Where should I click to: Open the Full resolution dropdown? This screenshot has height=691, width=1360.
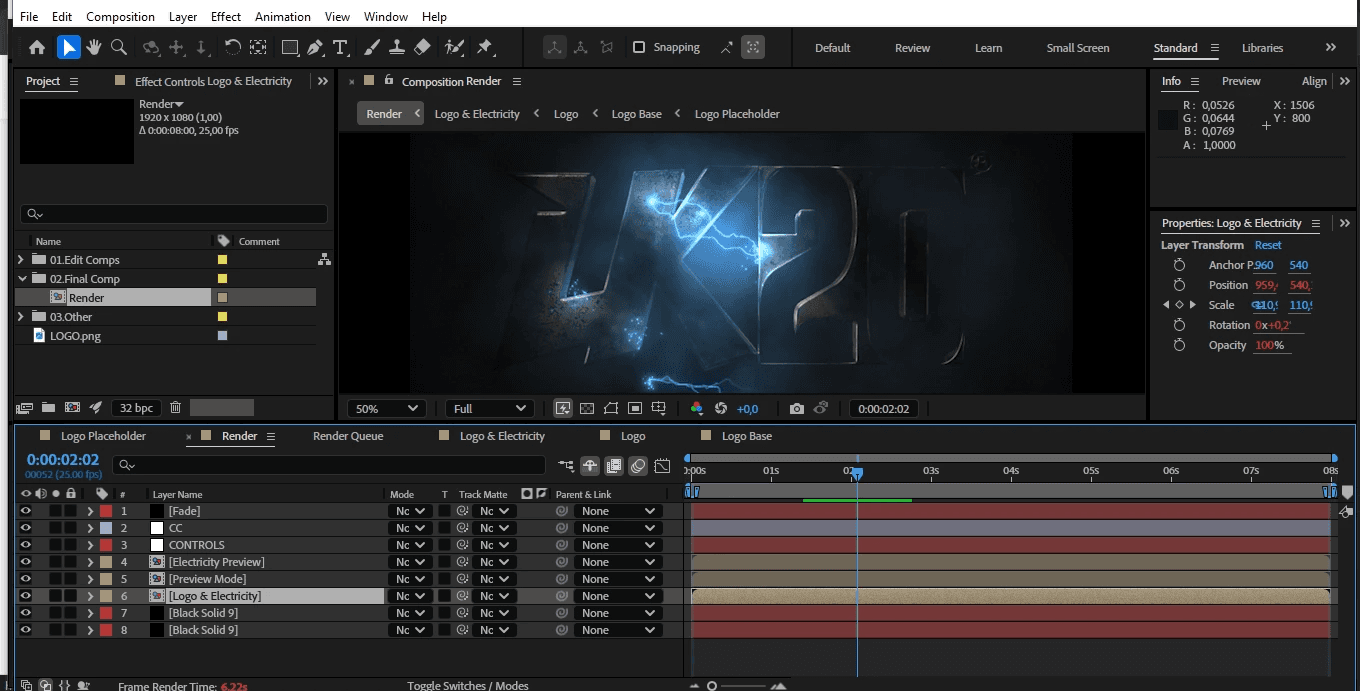[x=490, y=408]
